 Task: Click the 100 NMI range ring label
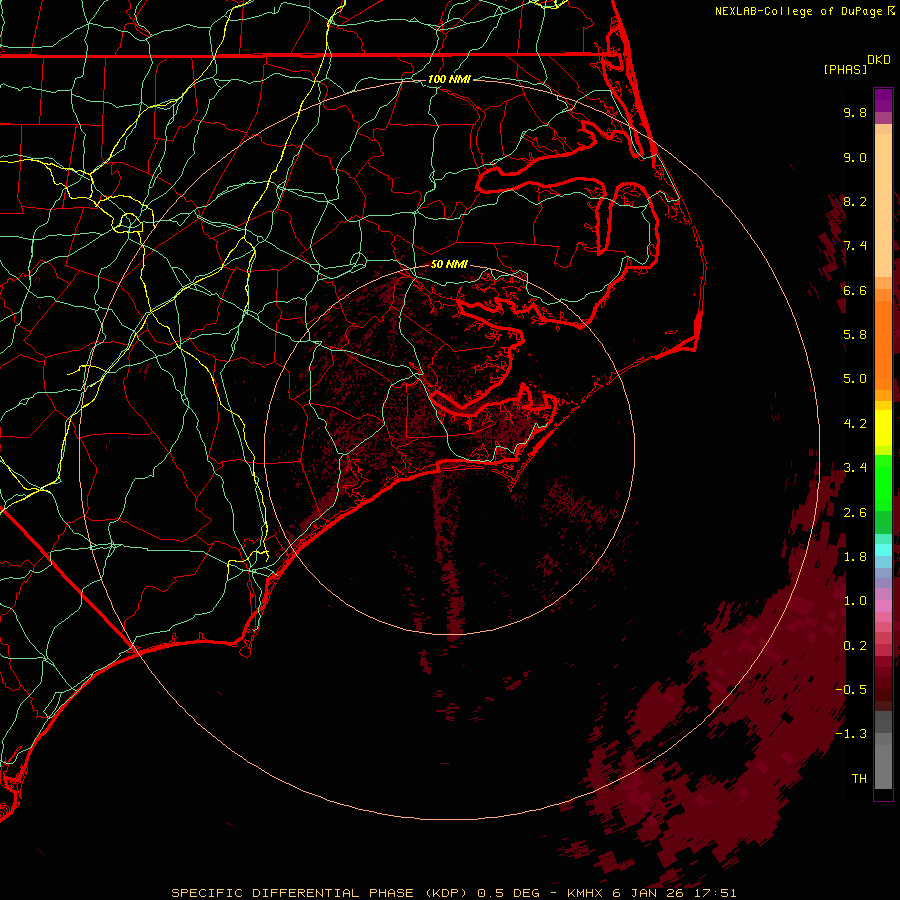pyautogui.click(x=449, y=79)
